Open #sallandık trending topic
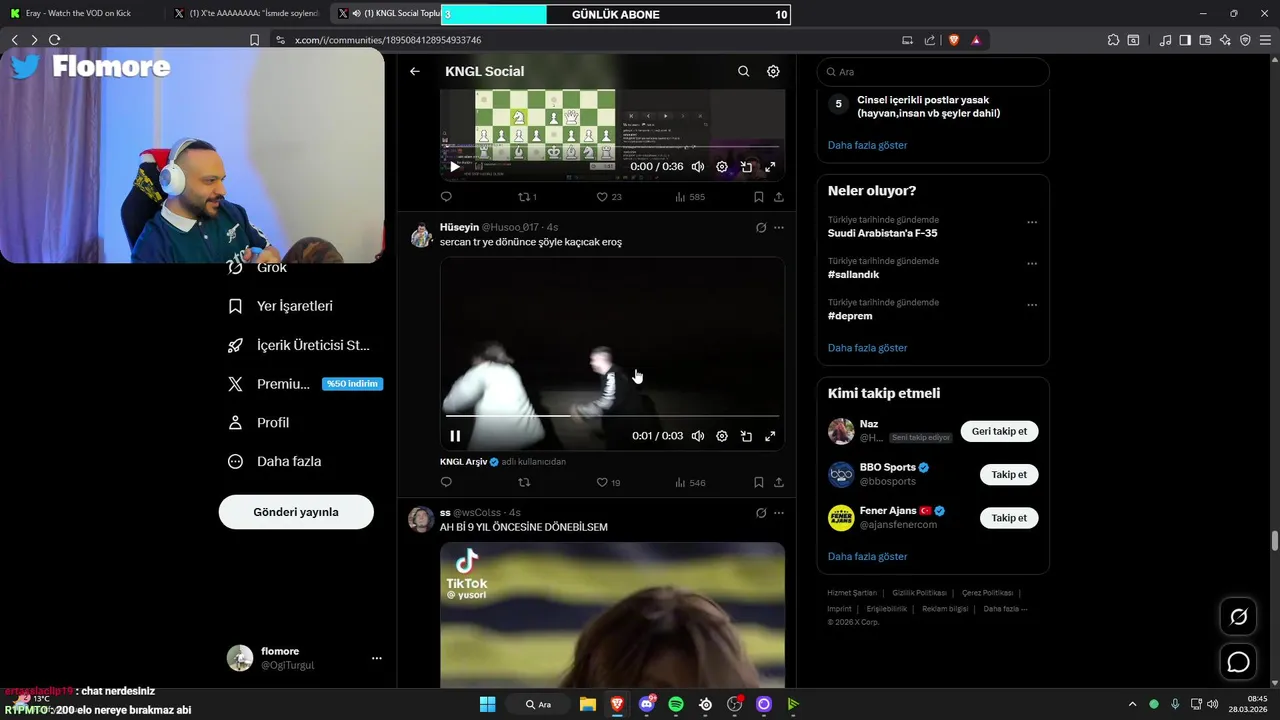The image size is (1280, 720). (x=853, y=274)
